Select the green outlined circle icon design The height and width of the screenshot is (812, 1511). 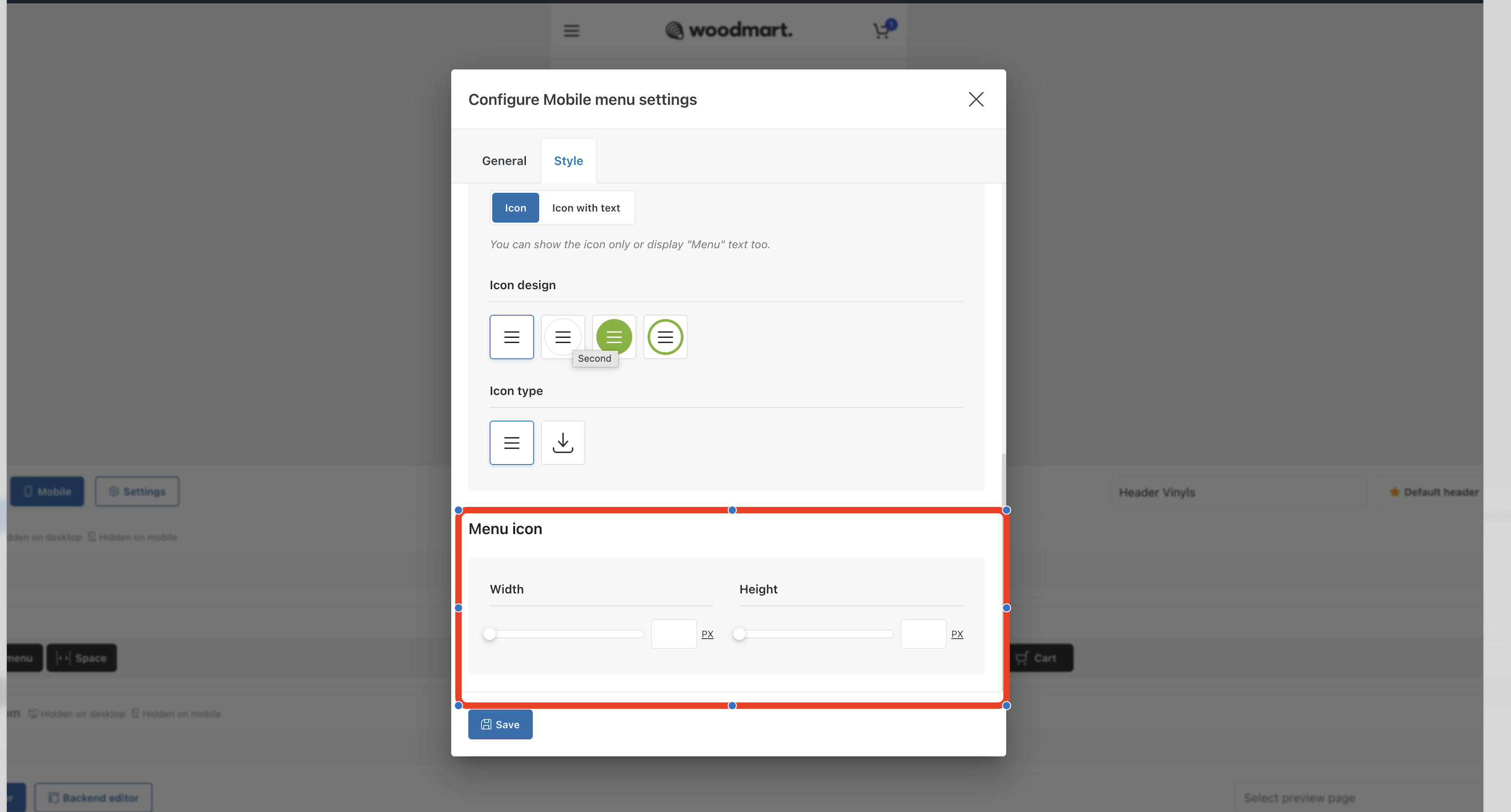[x=665, y=337]
